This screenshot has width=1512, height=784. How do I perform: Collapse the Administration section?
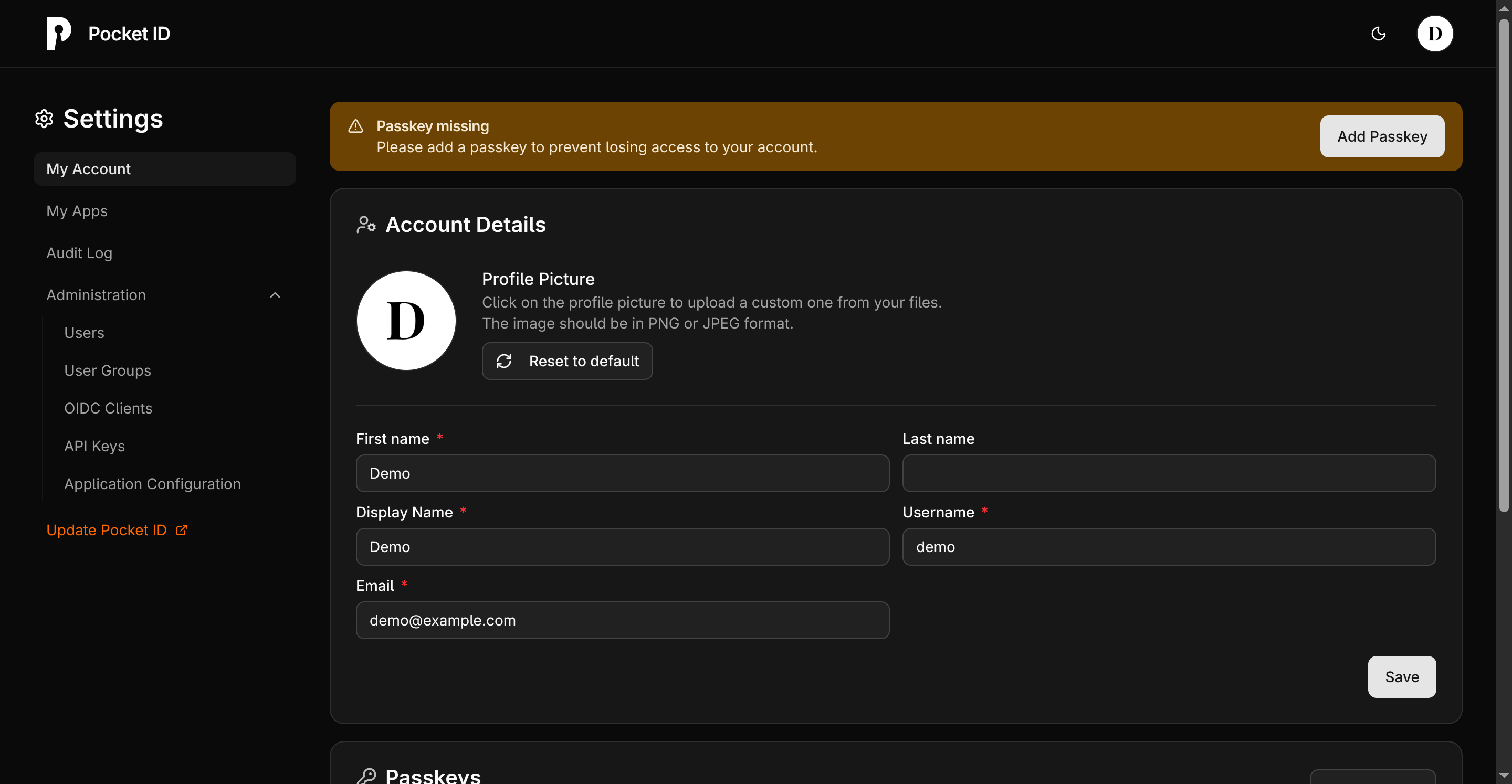(x=275, y=294)
